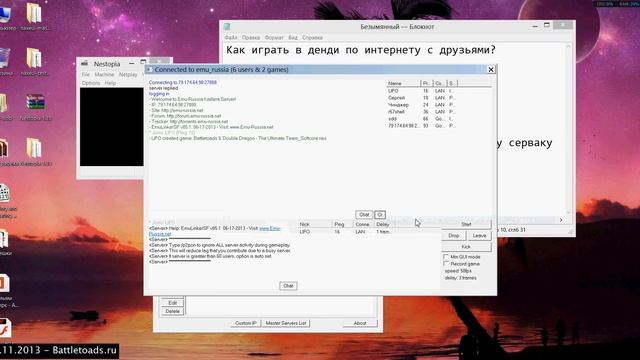
Task: Select player UFO in the game players list
Action: pos(345,232)
